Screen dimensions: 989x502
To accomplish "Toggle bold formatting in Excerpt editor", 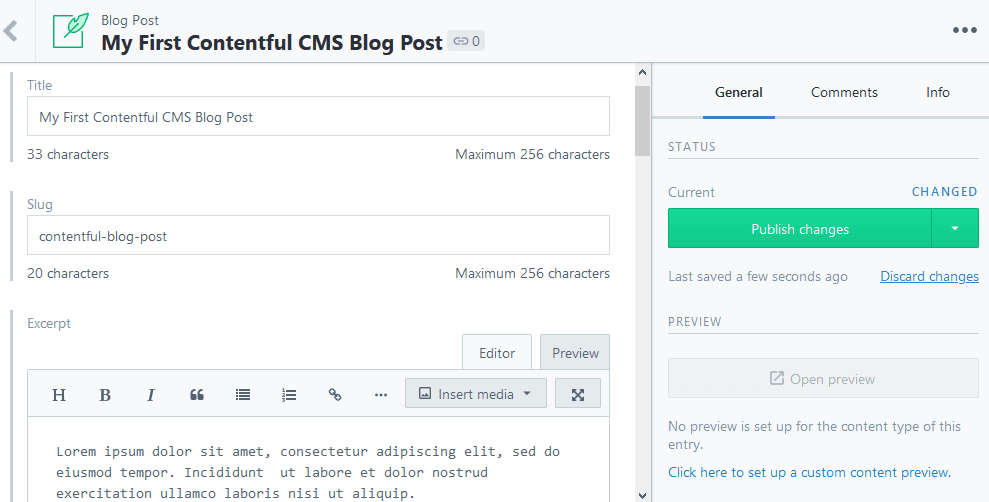I will tap(105, 395).
